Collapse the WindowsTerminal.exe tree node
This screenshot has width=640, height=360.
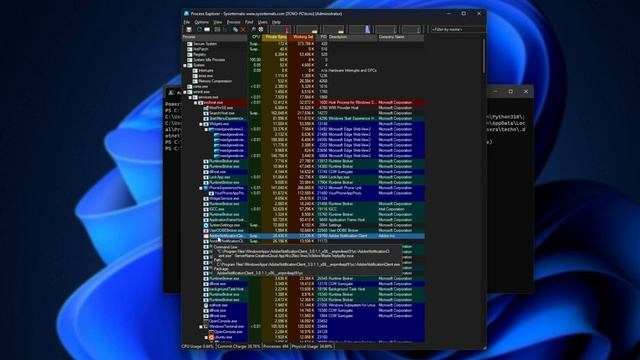(x=201, y=327)
